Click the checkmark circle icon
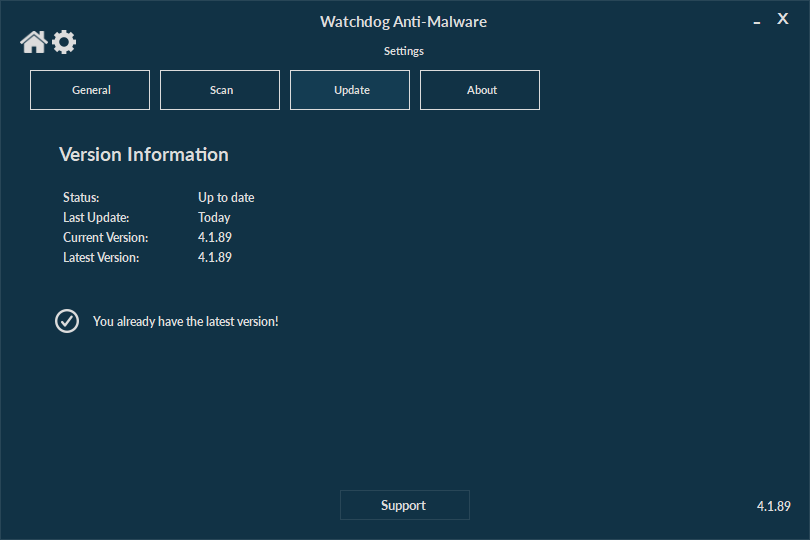 (x=67, y=321)
